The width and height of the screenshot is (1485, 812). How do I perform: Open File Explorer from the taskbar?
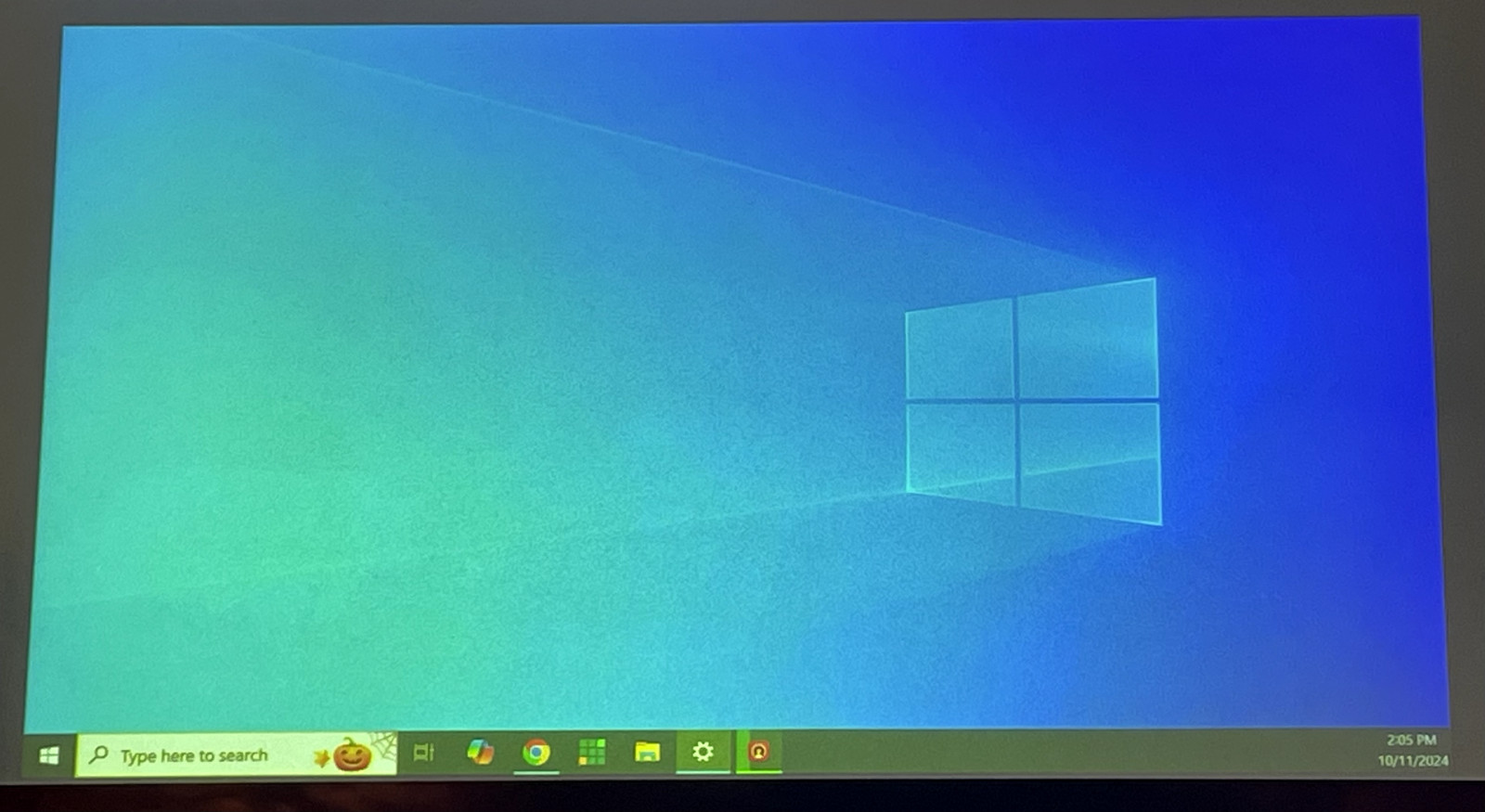pos(647,752)
